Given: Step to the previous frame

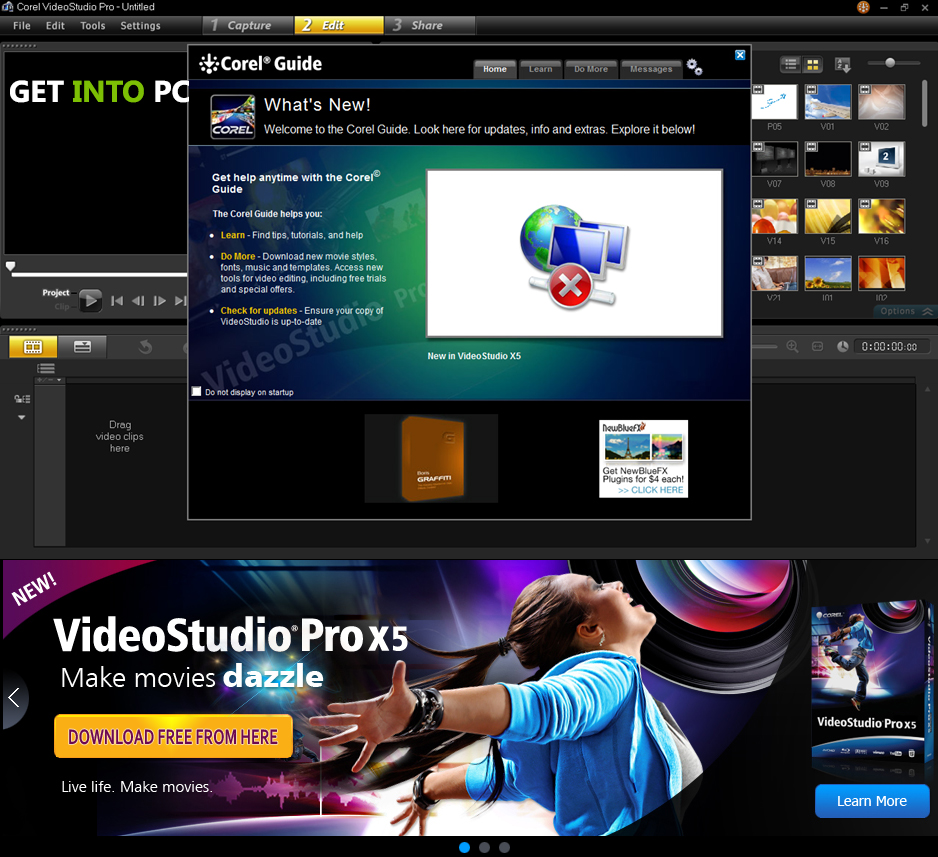Looking at the screenshot, I should click(138, 301).
